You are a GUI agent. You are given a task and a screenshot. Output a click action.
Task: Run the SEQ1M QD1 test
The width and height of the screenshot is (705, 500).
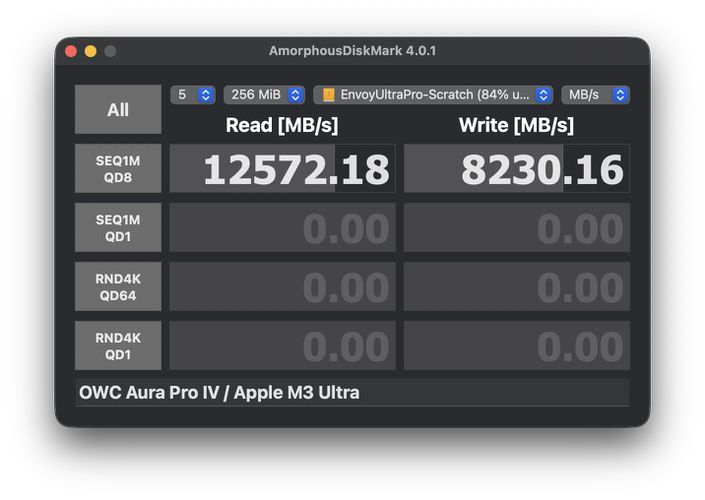[118, 228]
